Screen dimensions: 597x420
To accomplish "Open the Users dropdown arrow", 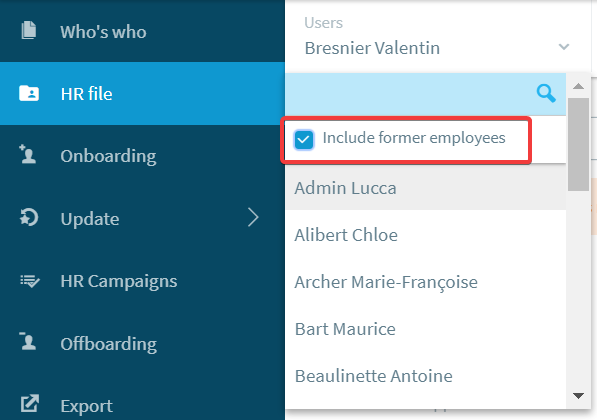I will pyautogui.click(x=564, y=47).
